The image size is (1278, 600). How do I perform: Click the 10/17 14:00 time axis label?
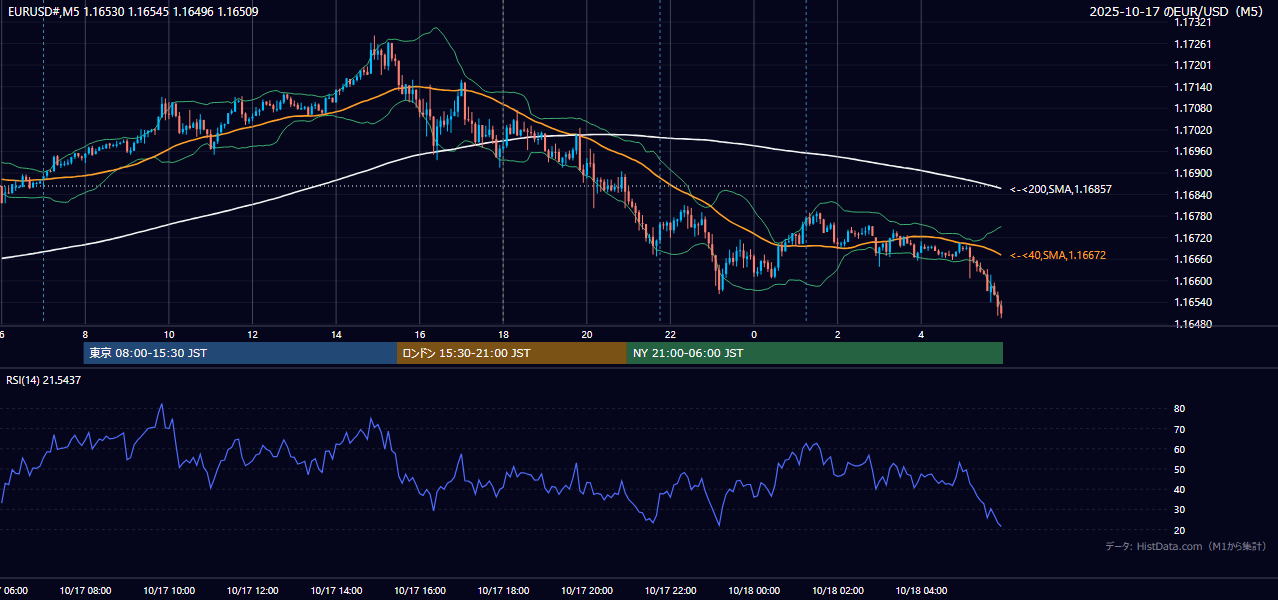[x=336, y=590]
